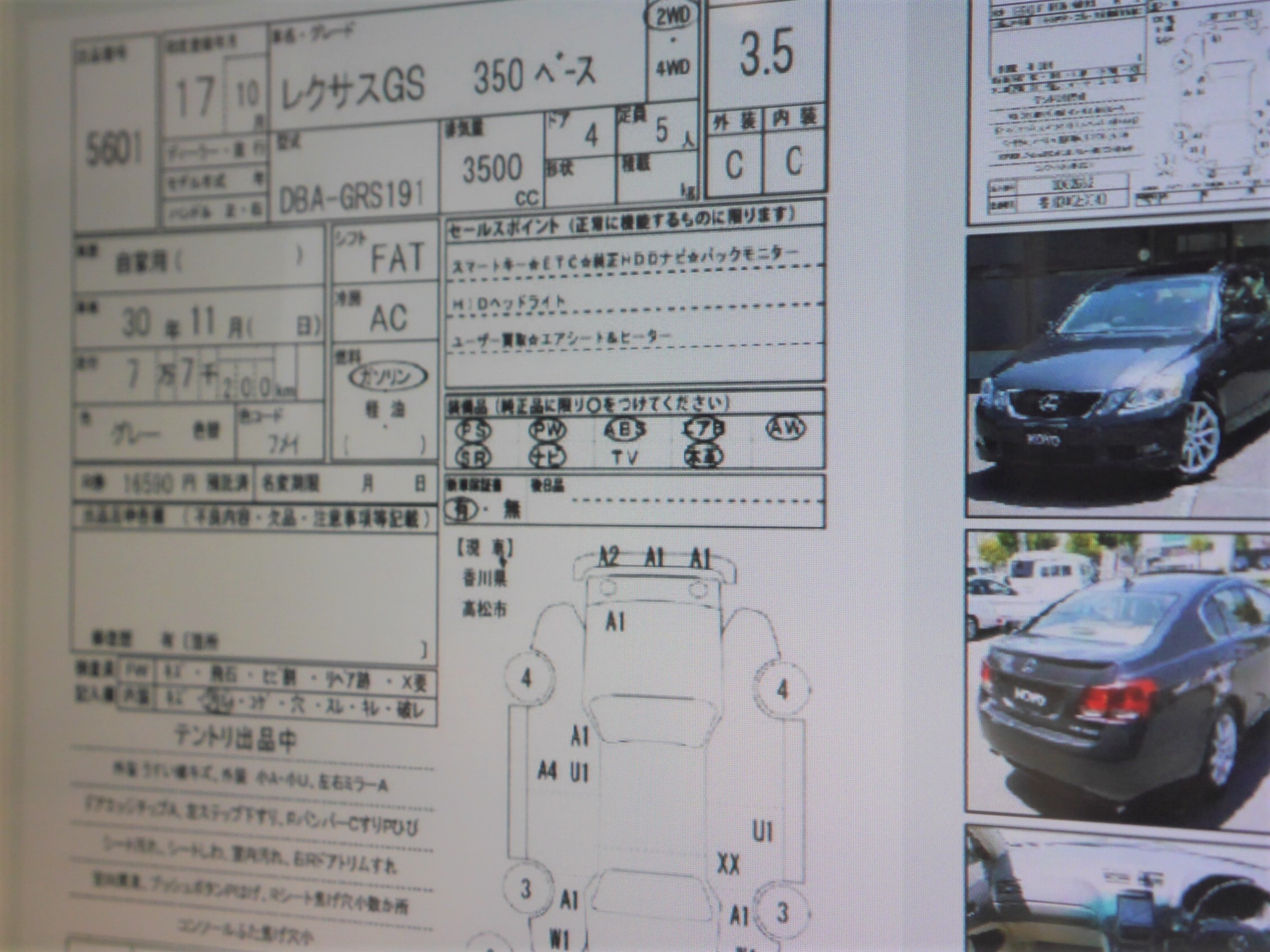This screenshot has width=1270, height=952.
Task: Click the circled PW equipment mark
Action: (547, 429)
